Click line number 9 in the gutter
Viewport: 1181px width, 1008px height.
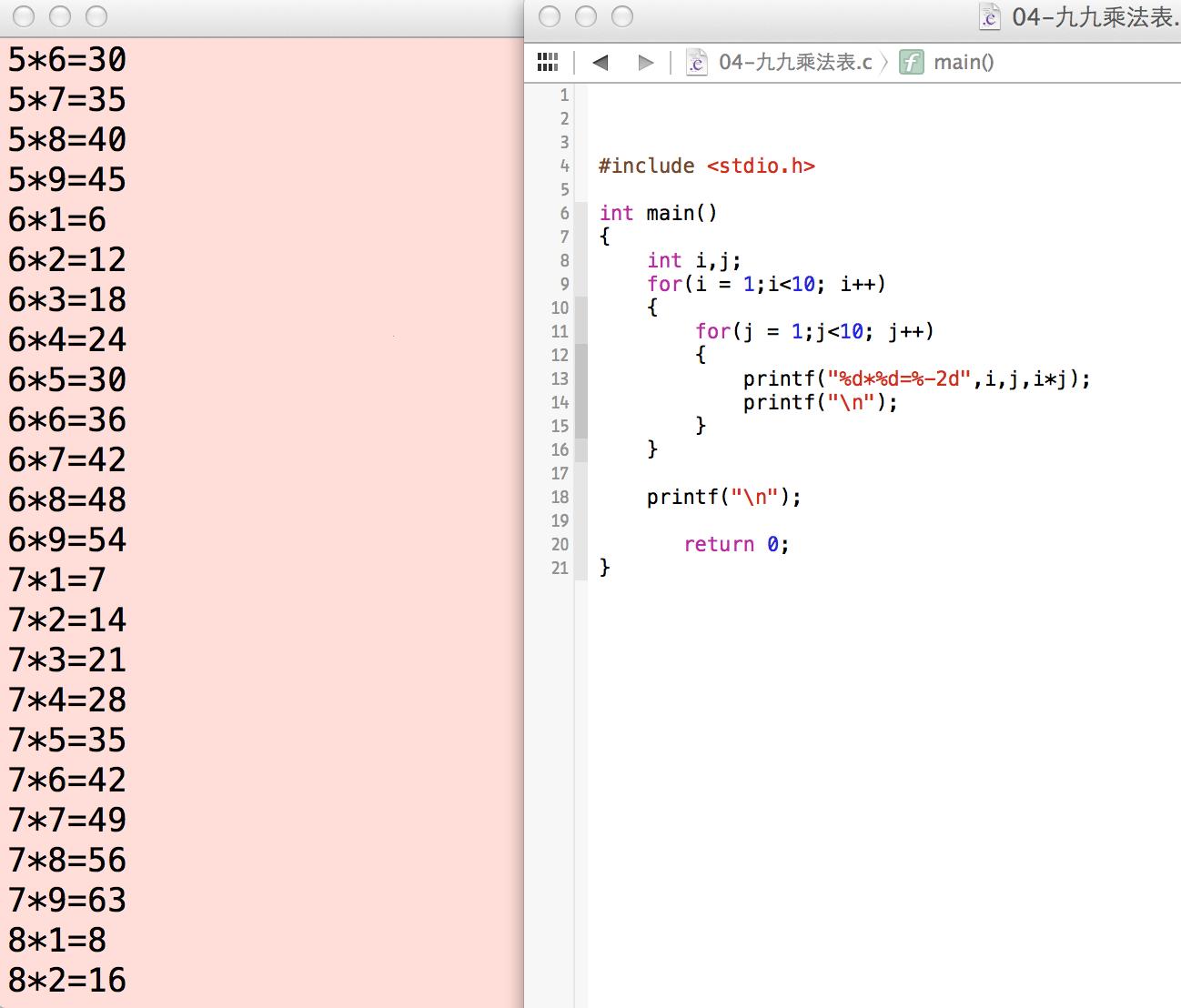pos(564,284)
